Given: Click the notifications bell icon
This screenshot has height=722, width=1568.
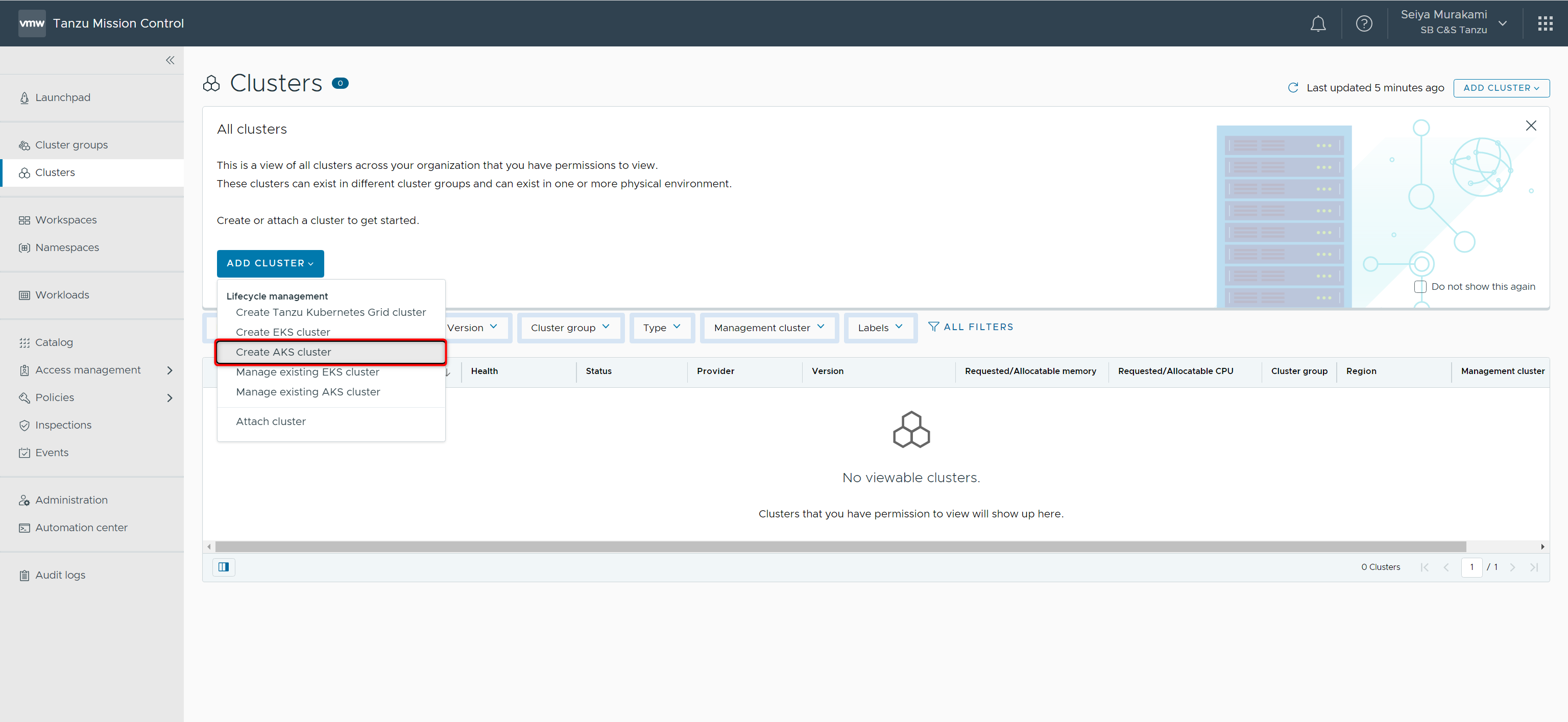Looking at the screenshot, I should (x=1318, y=23).
